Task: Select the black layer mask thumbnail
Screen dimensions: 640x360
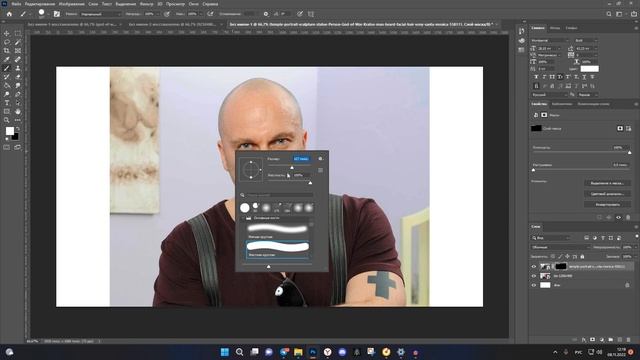Action: tap(561, 267)
